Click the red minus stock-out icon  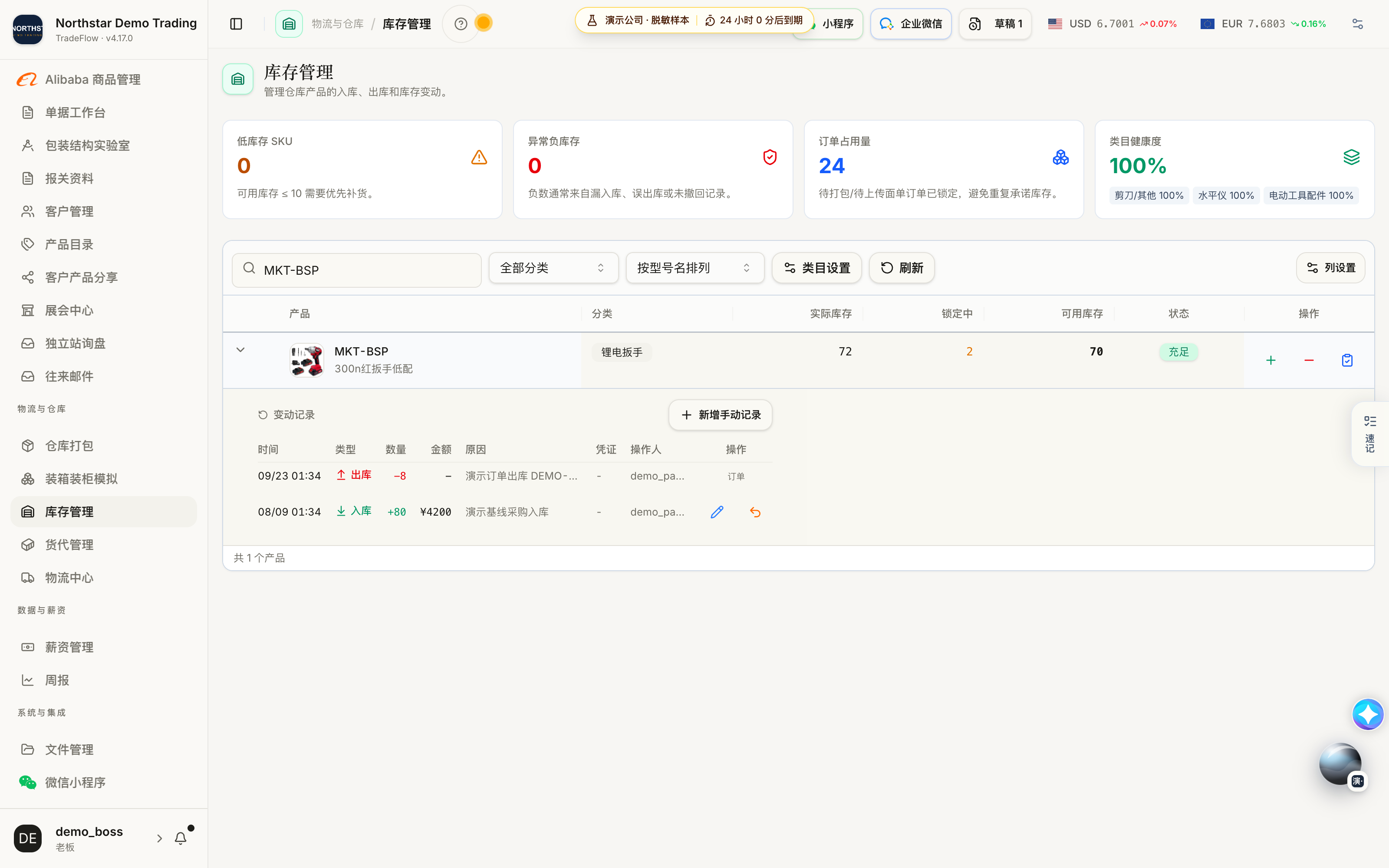(1309, 361)
